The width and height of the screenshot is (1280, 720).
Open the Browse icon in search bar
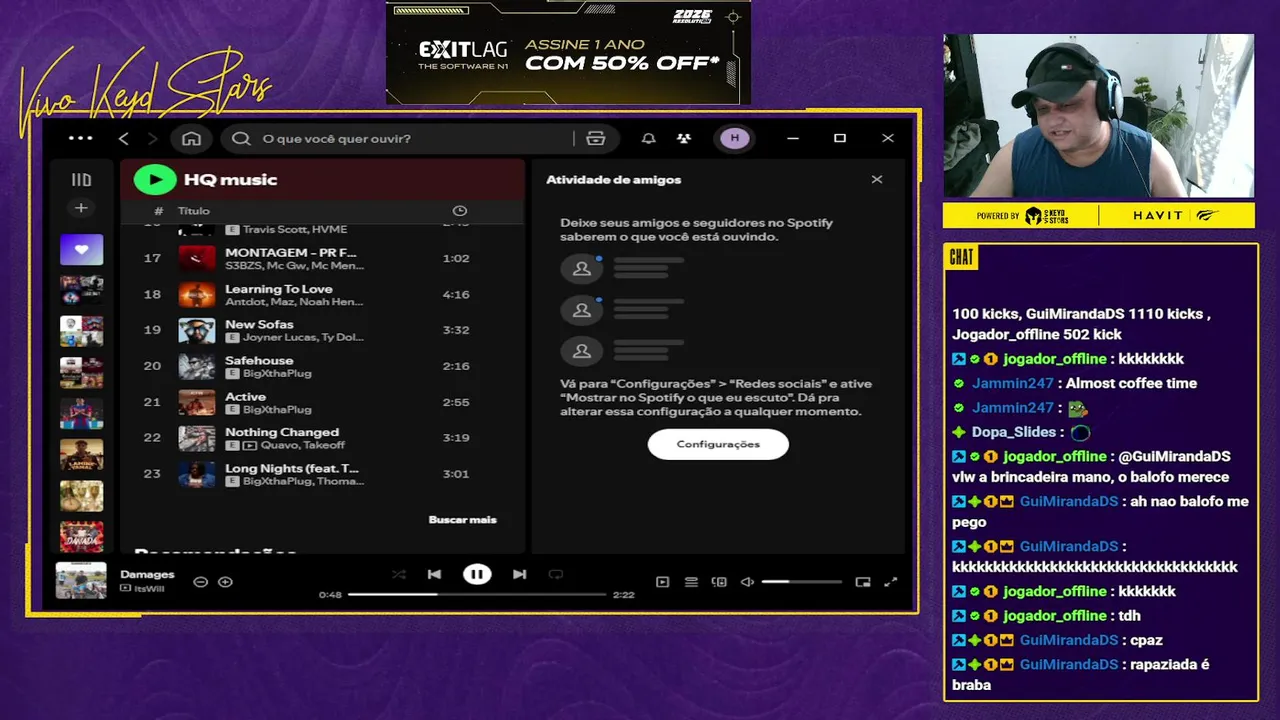point(596,139)
